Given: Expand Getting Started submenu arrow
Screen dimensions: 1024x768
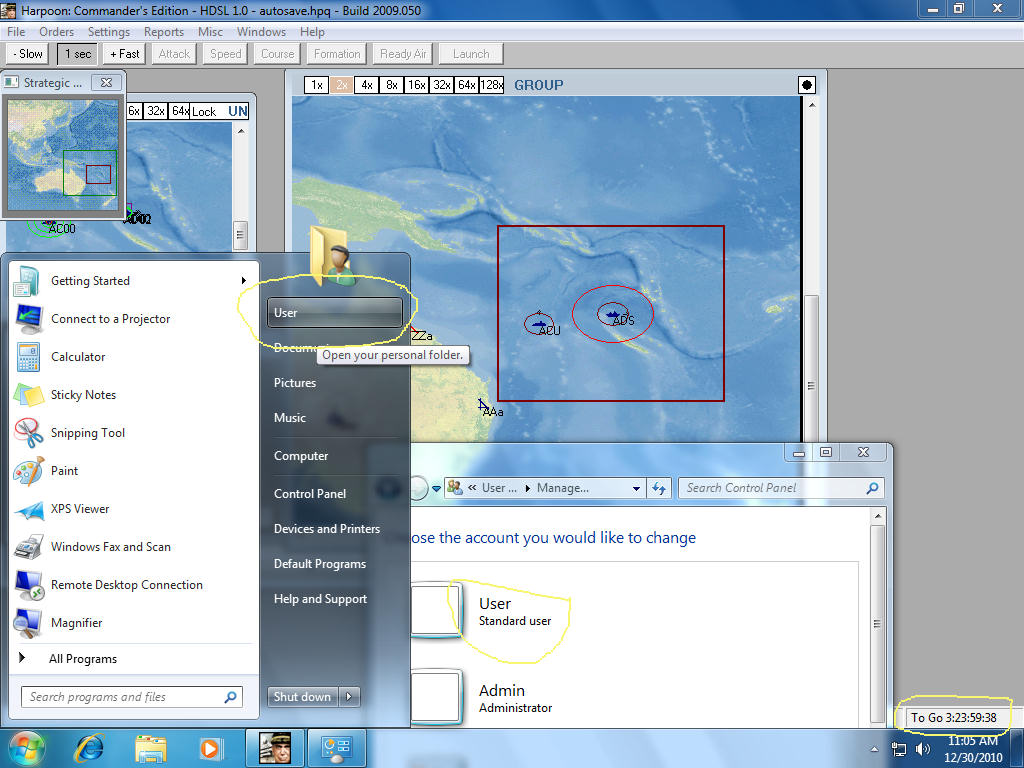Looking at the screenshot, I should [244, 281].
